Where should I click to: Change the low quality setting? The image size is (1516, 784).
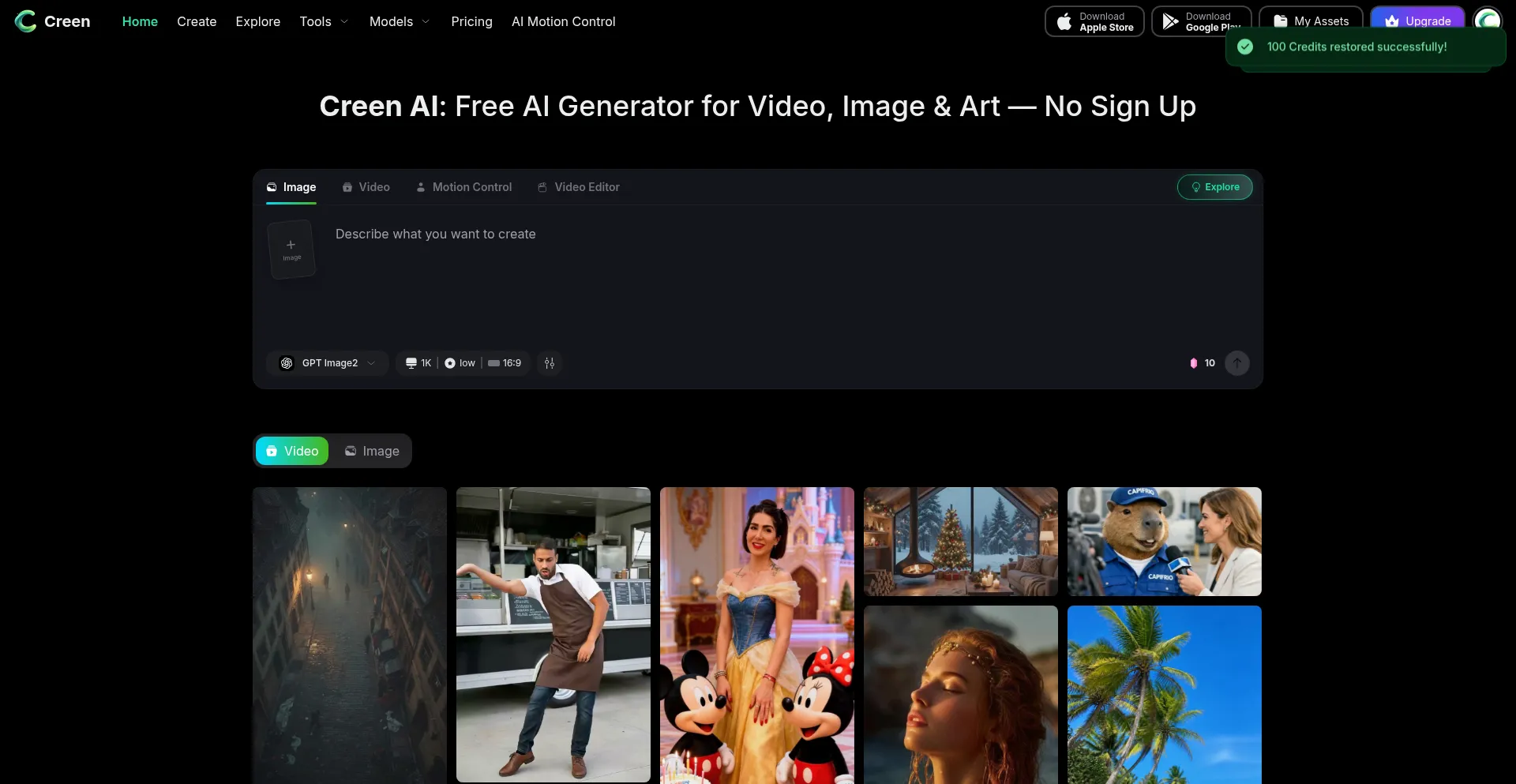click(x=460, y=363)
